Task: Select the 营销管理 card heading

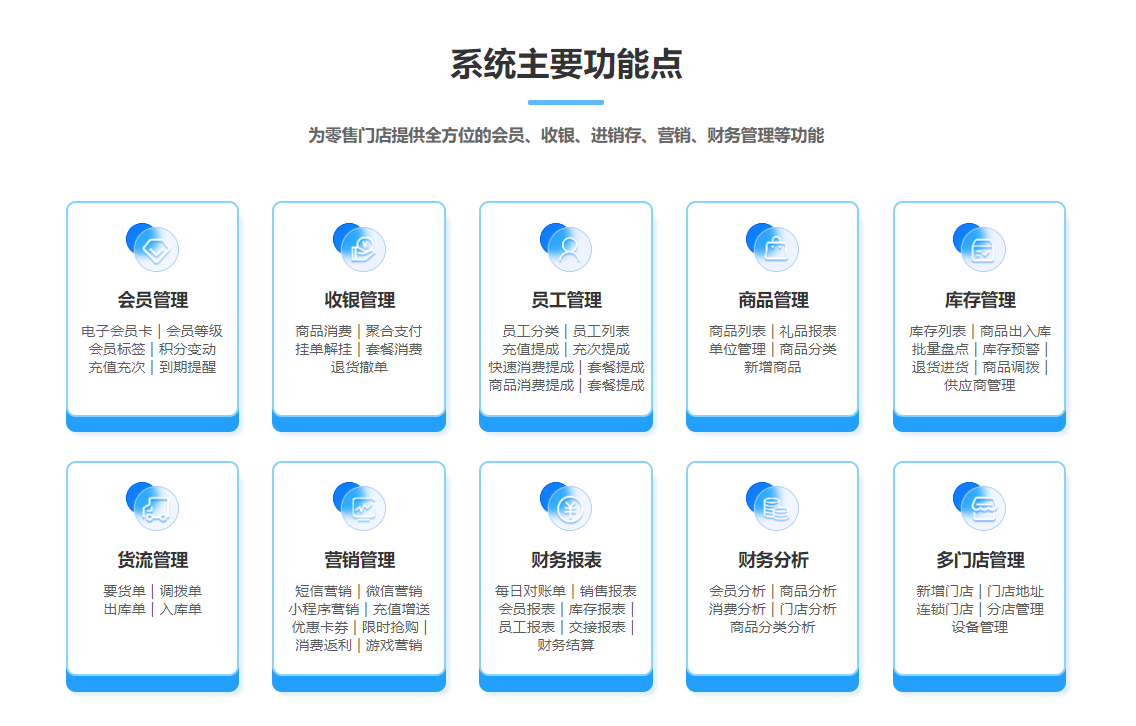Action: [359, 560]
